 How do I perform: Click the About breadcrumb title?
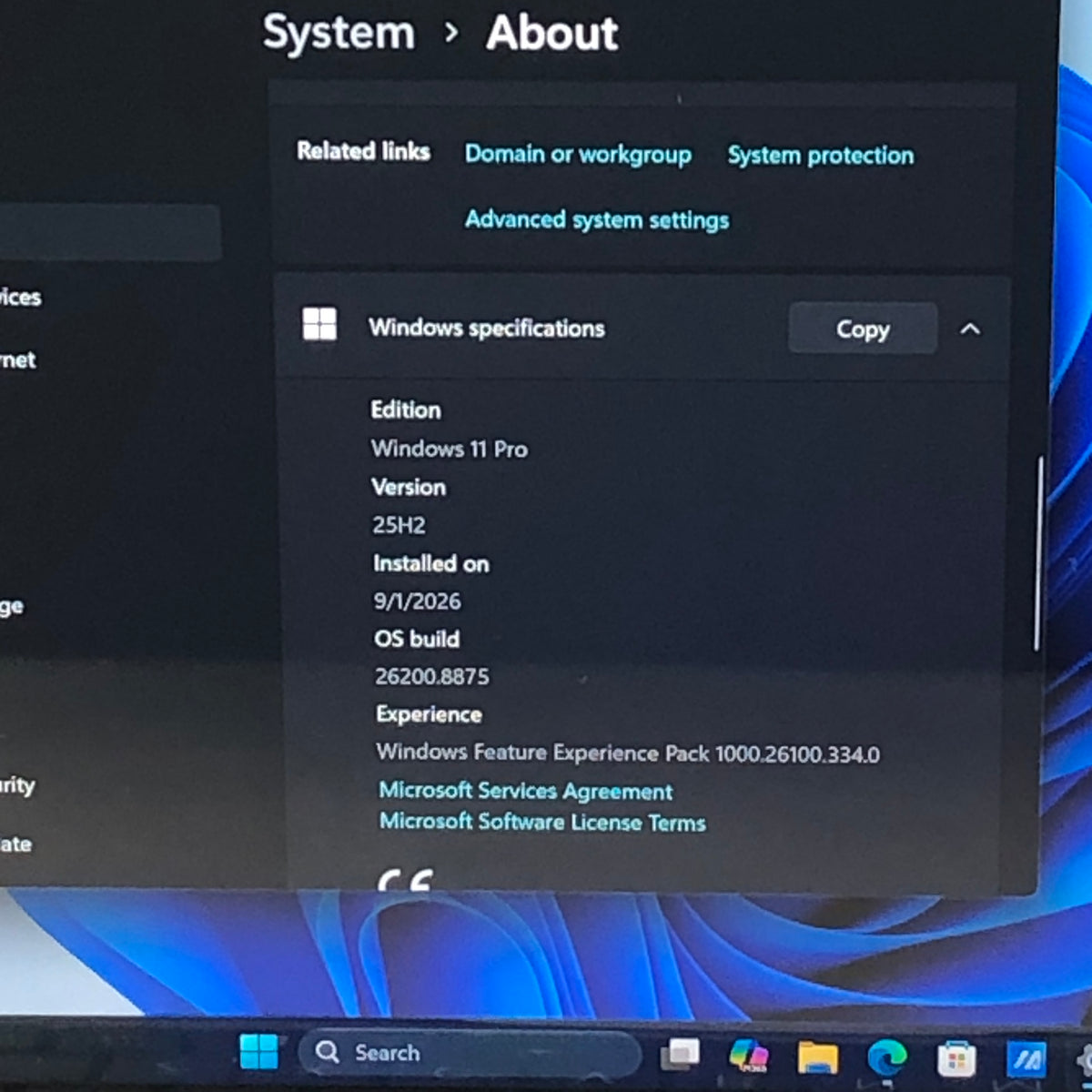pos(551,34)
